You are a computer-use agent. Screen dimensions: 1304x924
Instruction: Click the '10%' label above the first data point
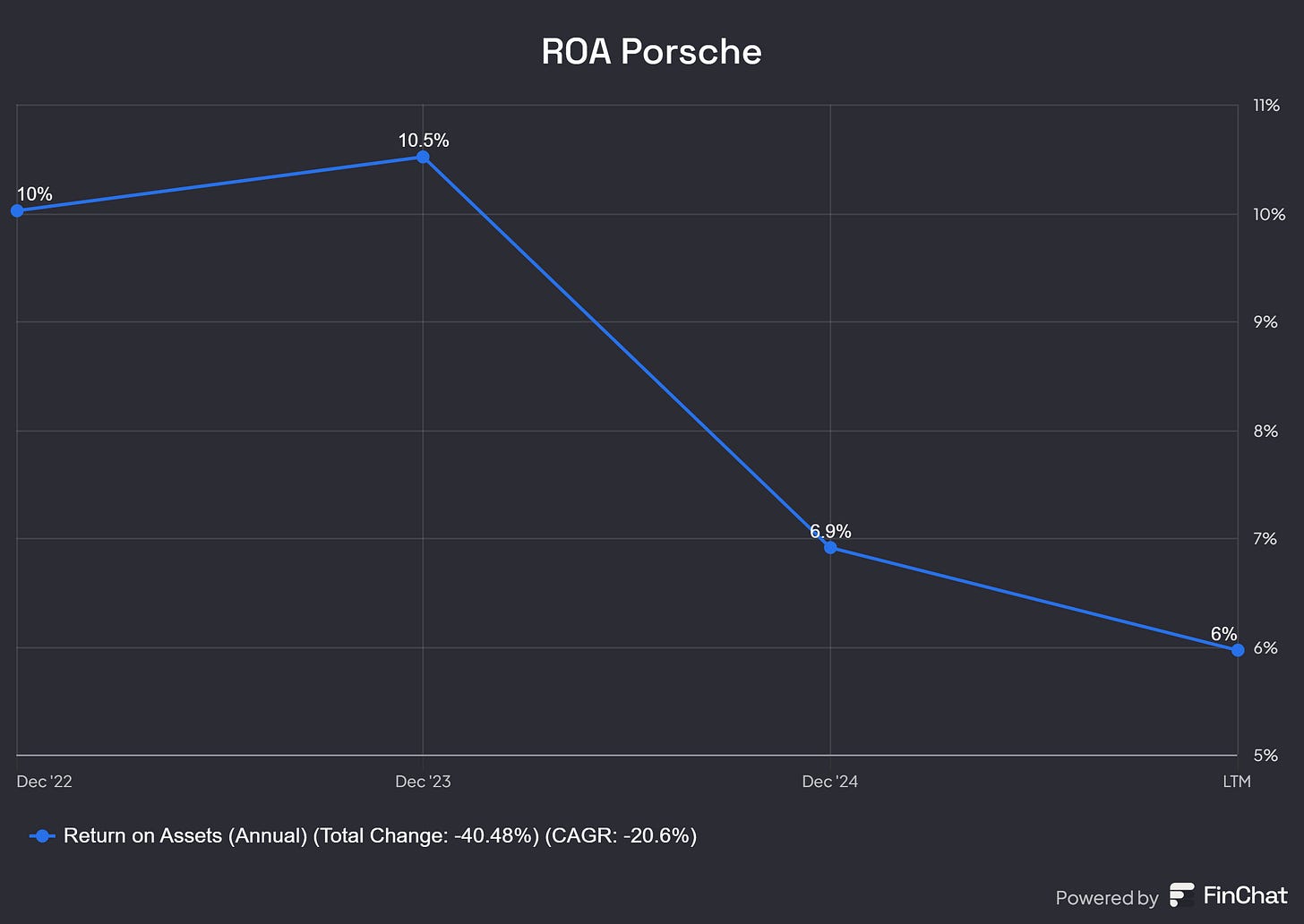tap(35, 194)
